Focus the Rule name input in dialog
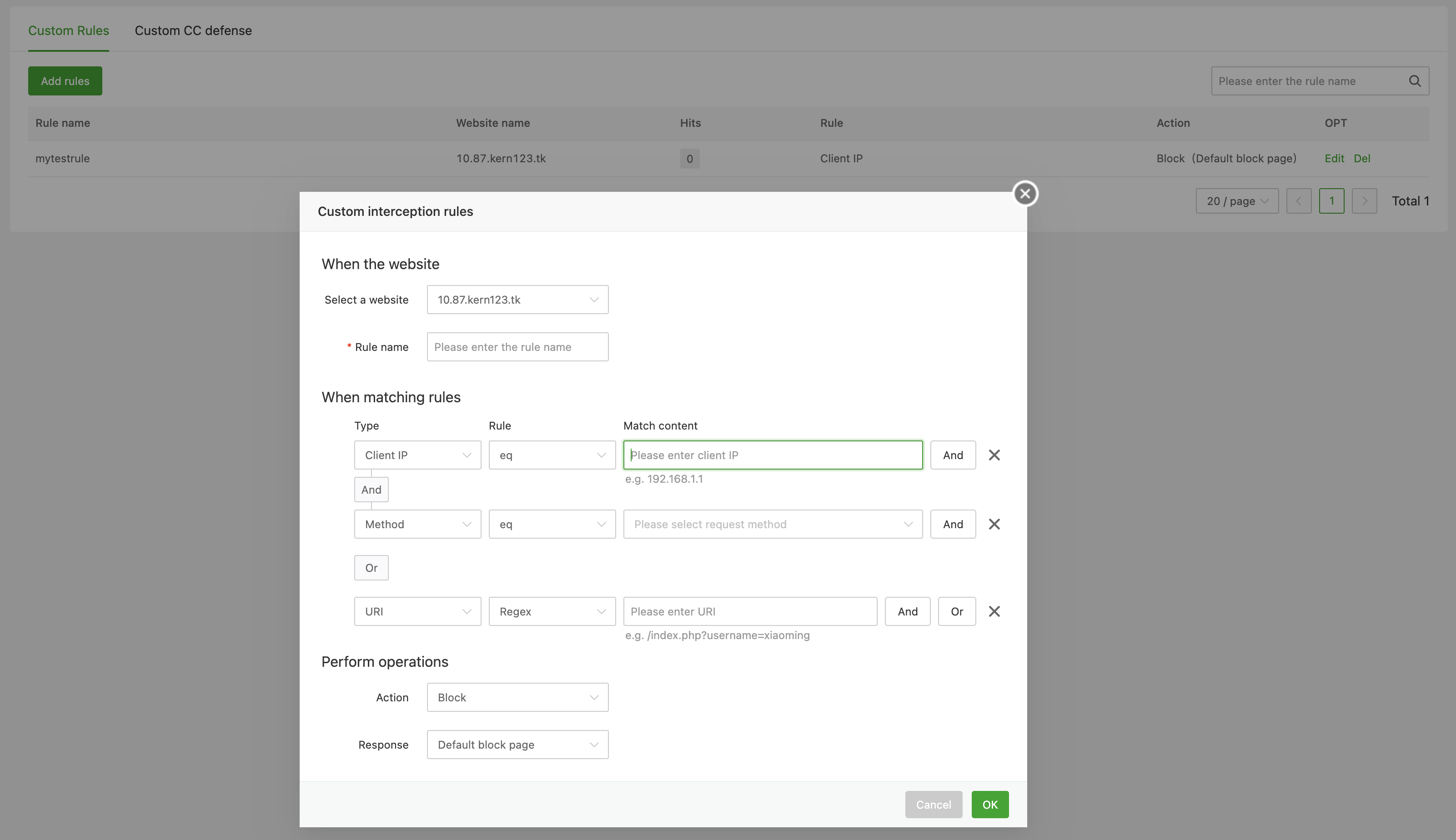Screen dimensions: 1456x840 (x=517, y=347)
